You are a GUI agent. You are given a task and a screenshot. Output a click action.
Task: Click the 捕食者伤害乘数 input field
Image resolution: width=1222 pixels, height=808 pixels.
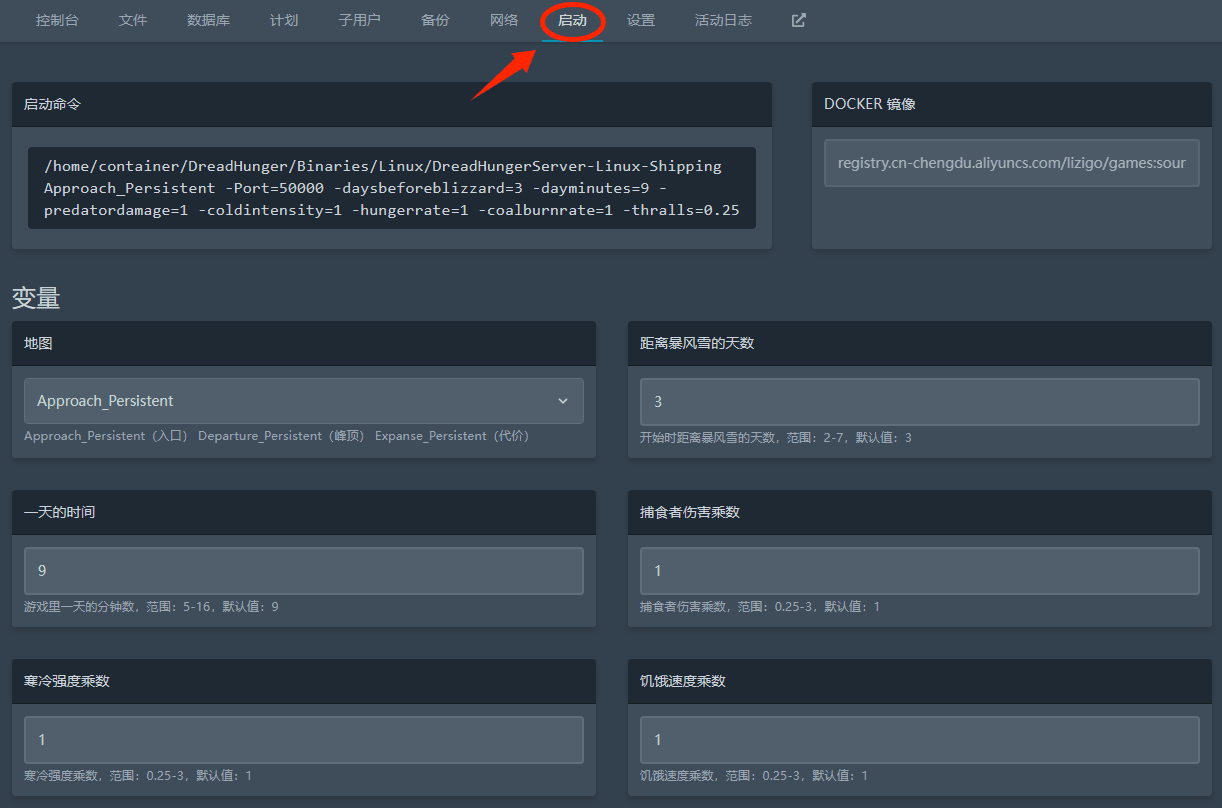[920, 570]
